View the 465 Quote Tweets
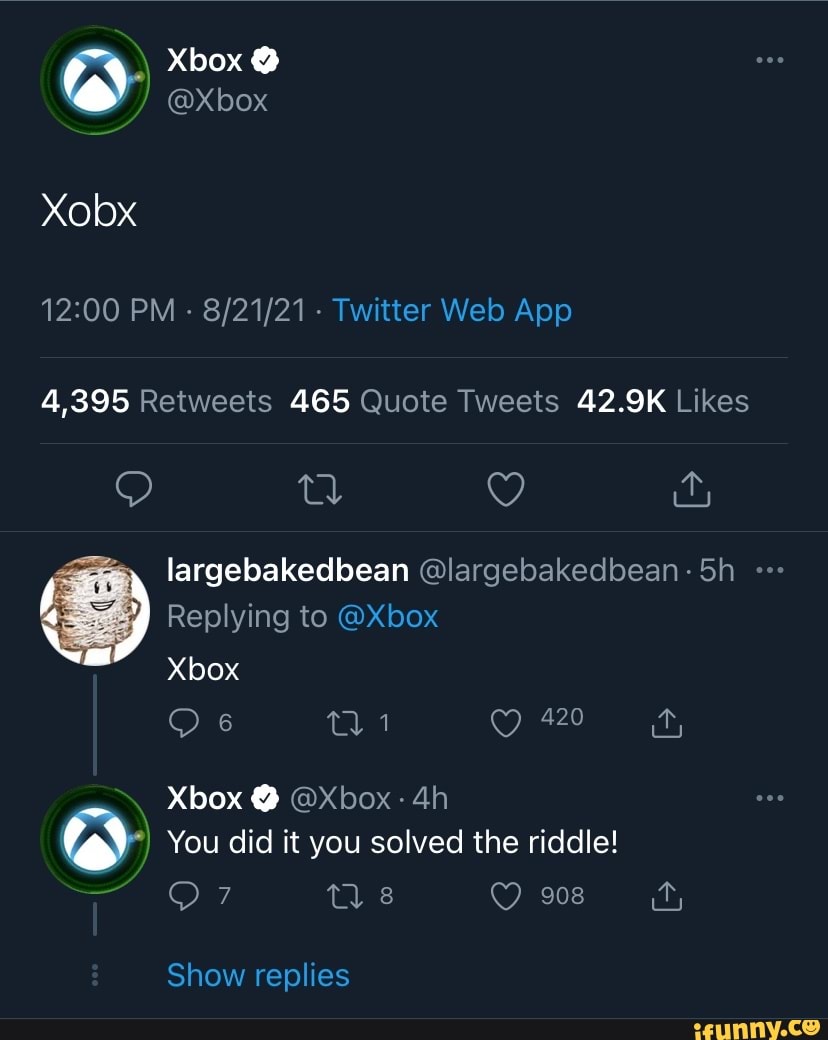 tap(424, 401)
